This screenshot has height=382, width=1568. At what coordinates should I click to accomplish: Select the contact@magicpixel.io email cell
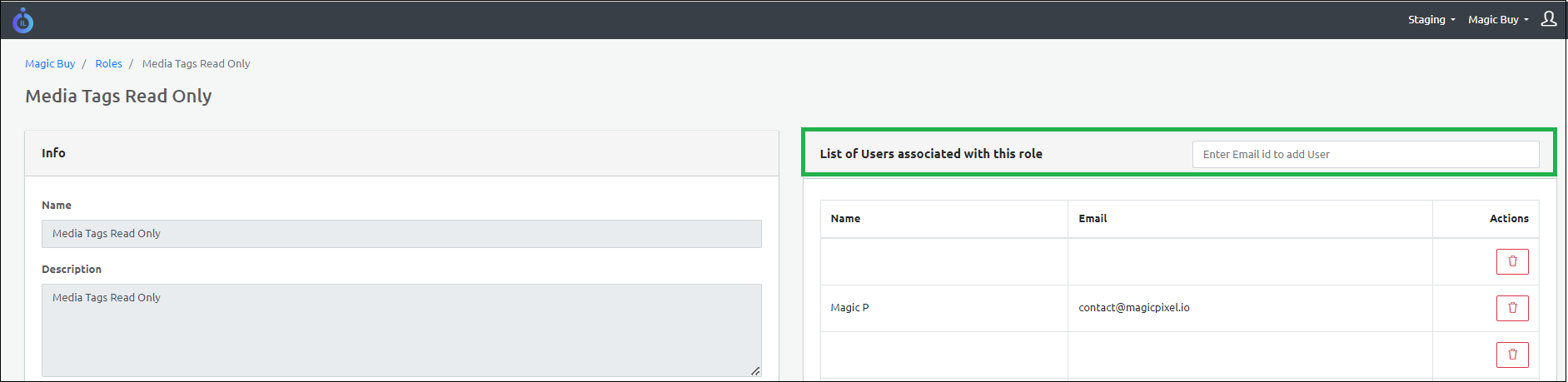pos(1133,308)
